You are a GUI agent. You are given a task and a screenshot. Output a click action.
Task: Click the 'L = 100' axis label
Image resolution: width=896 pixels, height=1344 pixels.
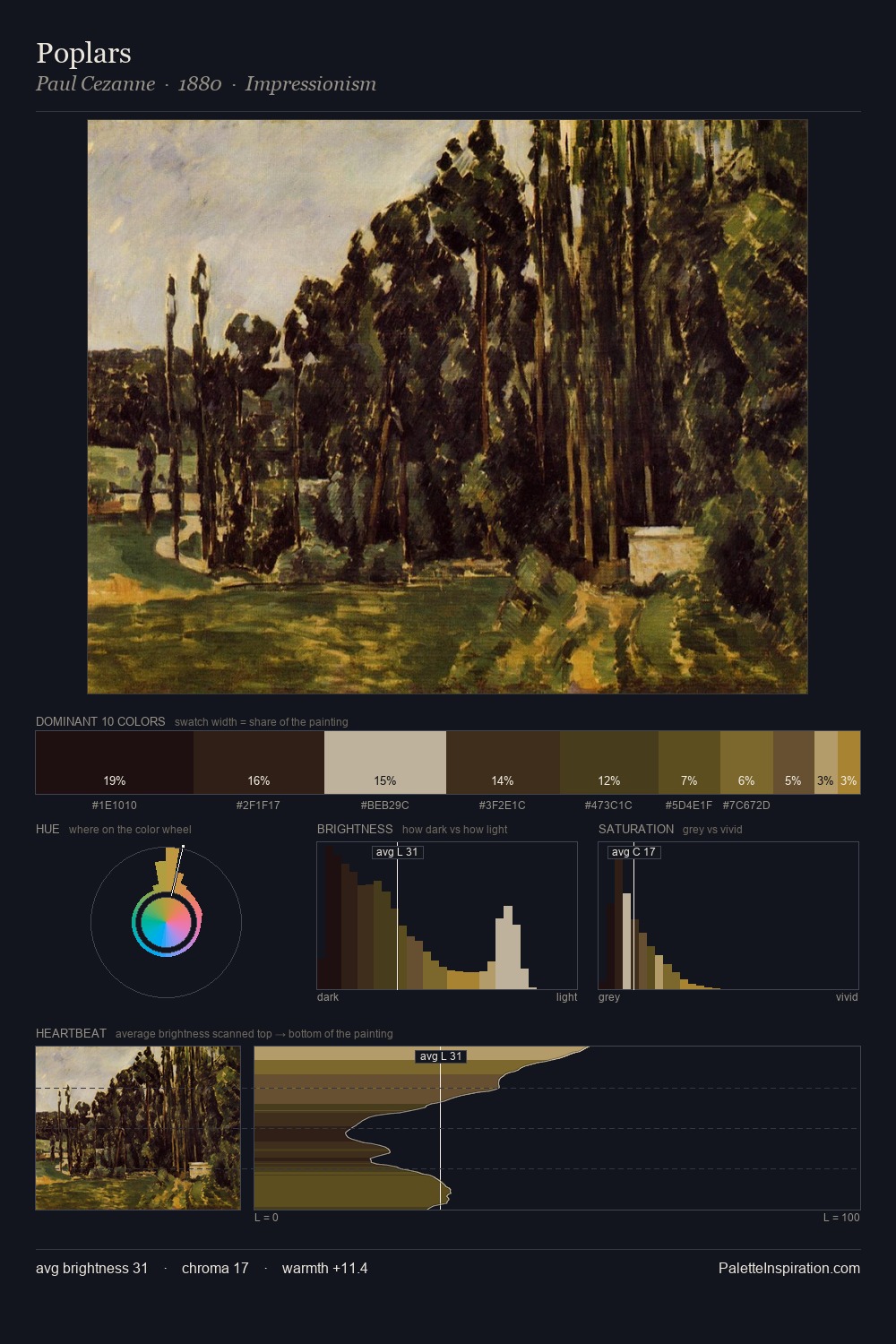click(841, 1218)
